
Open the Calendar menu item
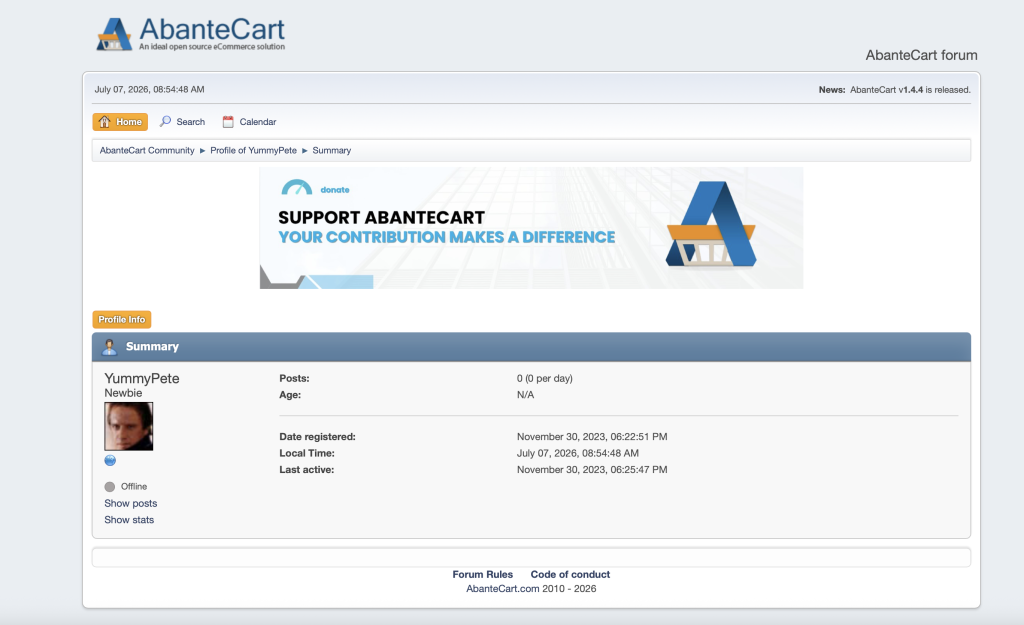249,121
